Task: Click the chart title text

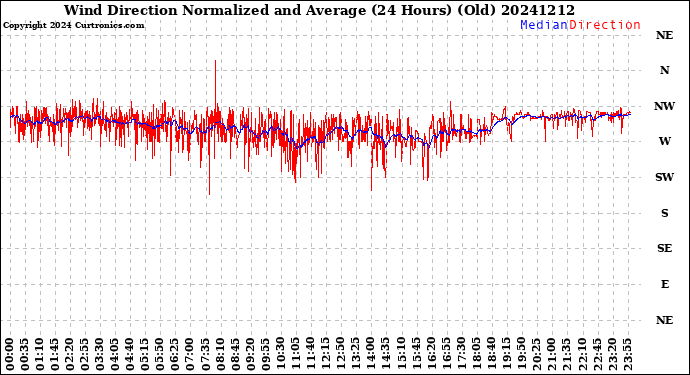Action: [x=319, y=10]
